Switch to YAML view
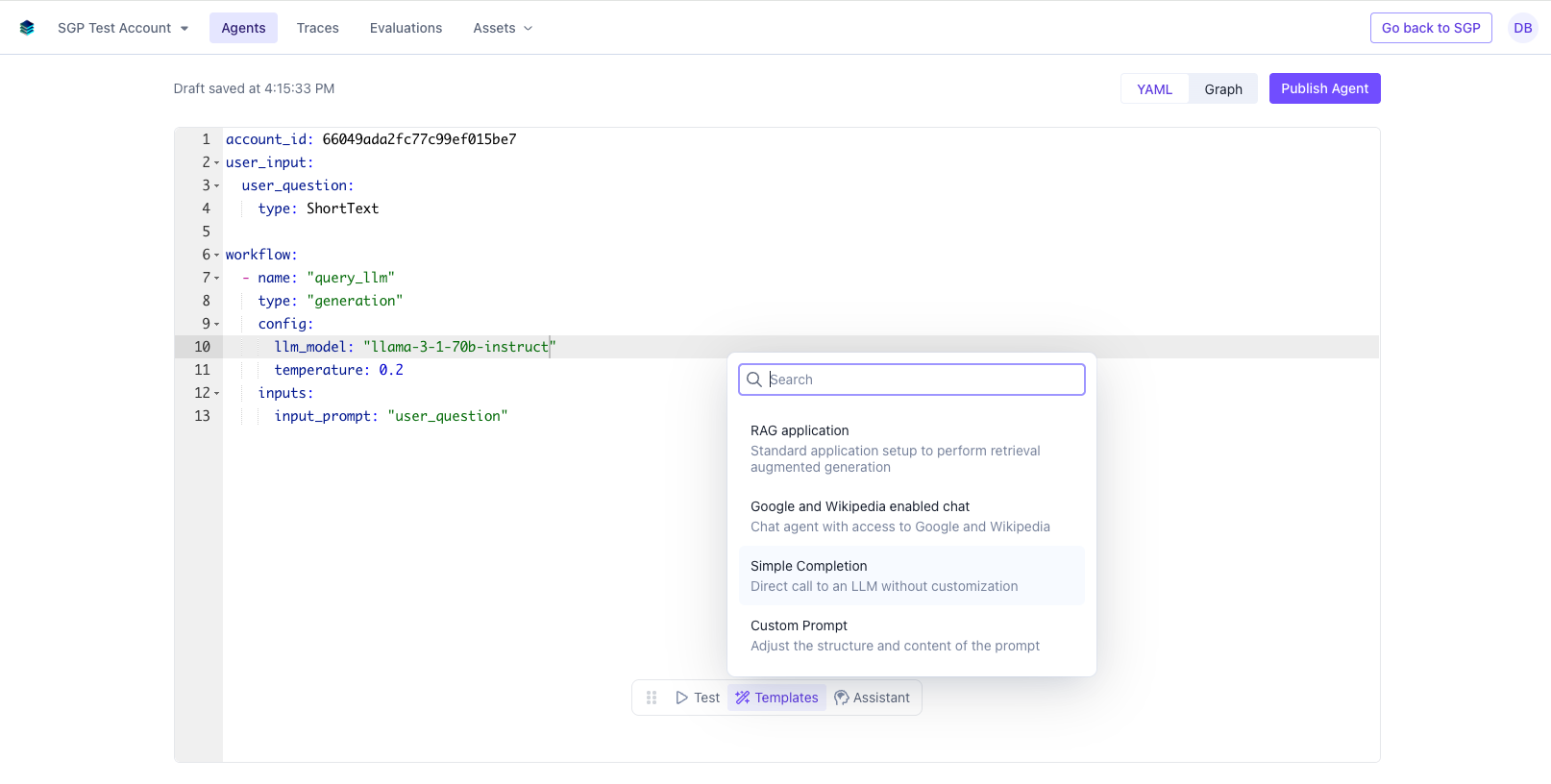Screen dimensions: 1551x784 (x=1154, y=89)
